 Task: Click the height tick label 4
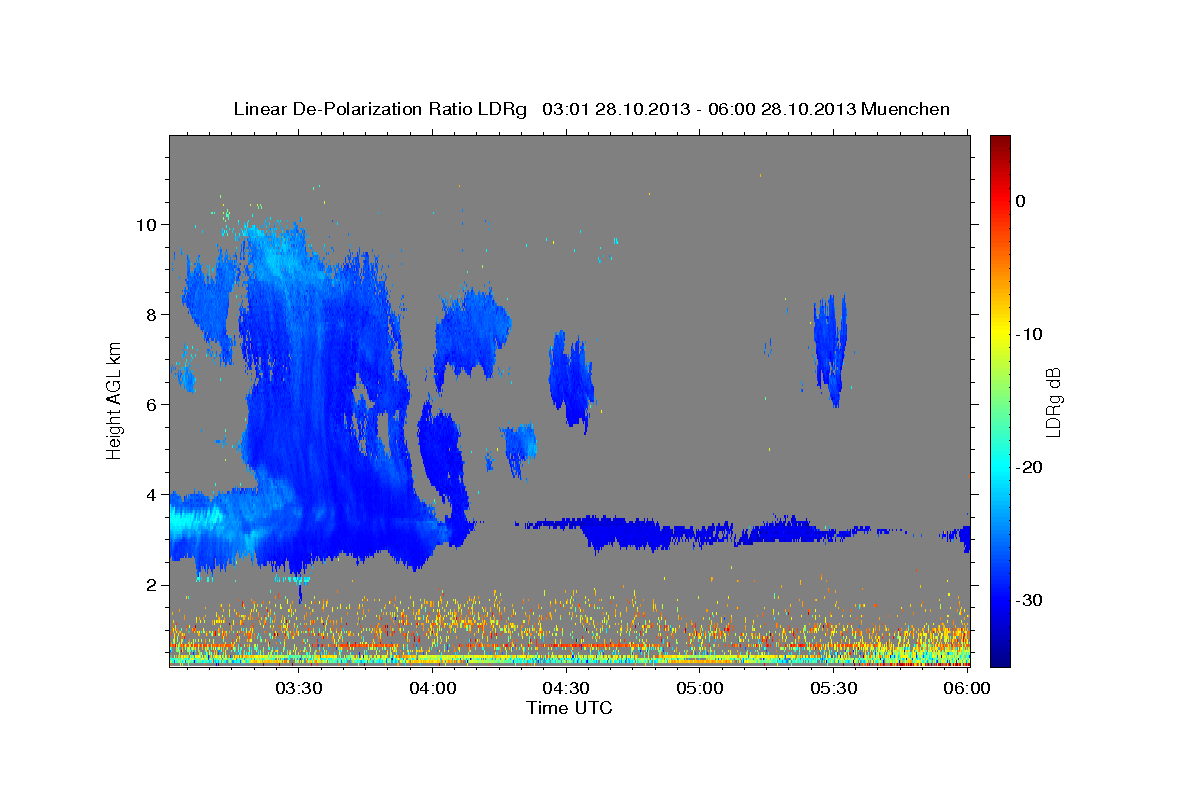point(154,494)
